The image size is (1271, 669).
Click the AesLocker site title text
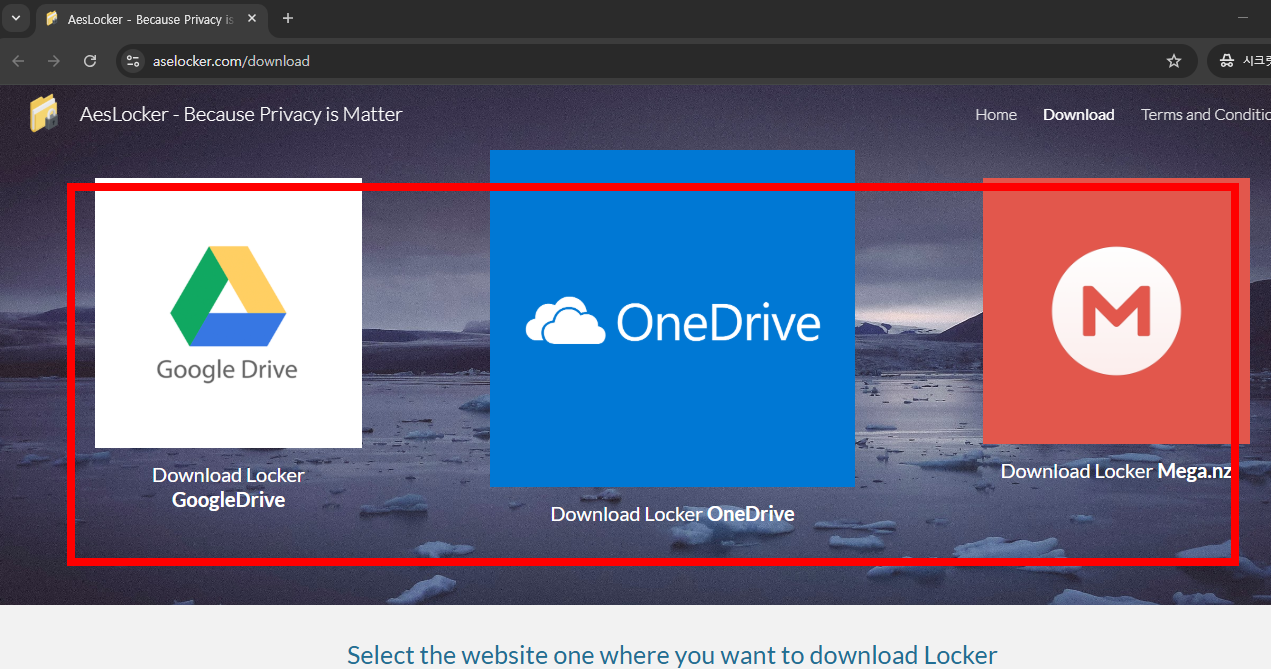coord(241,114)
